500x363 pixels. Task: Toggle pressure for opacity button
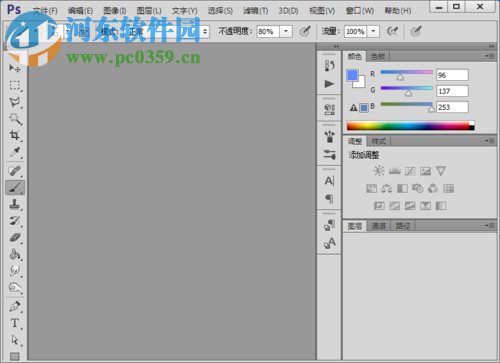pyautogui.click(x=305, y=32)
